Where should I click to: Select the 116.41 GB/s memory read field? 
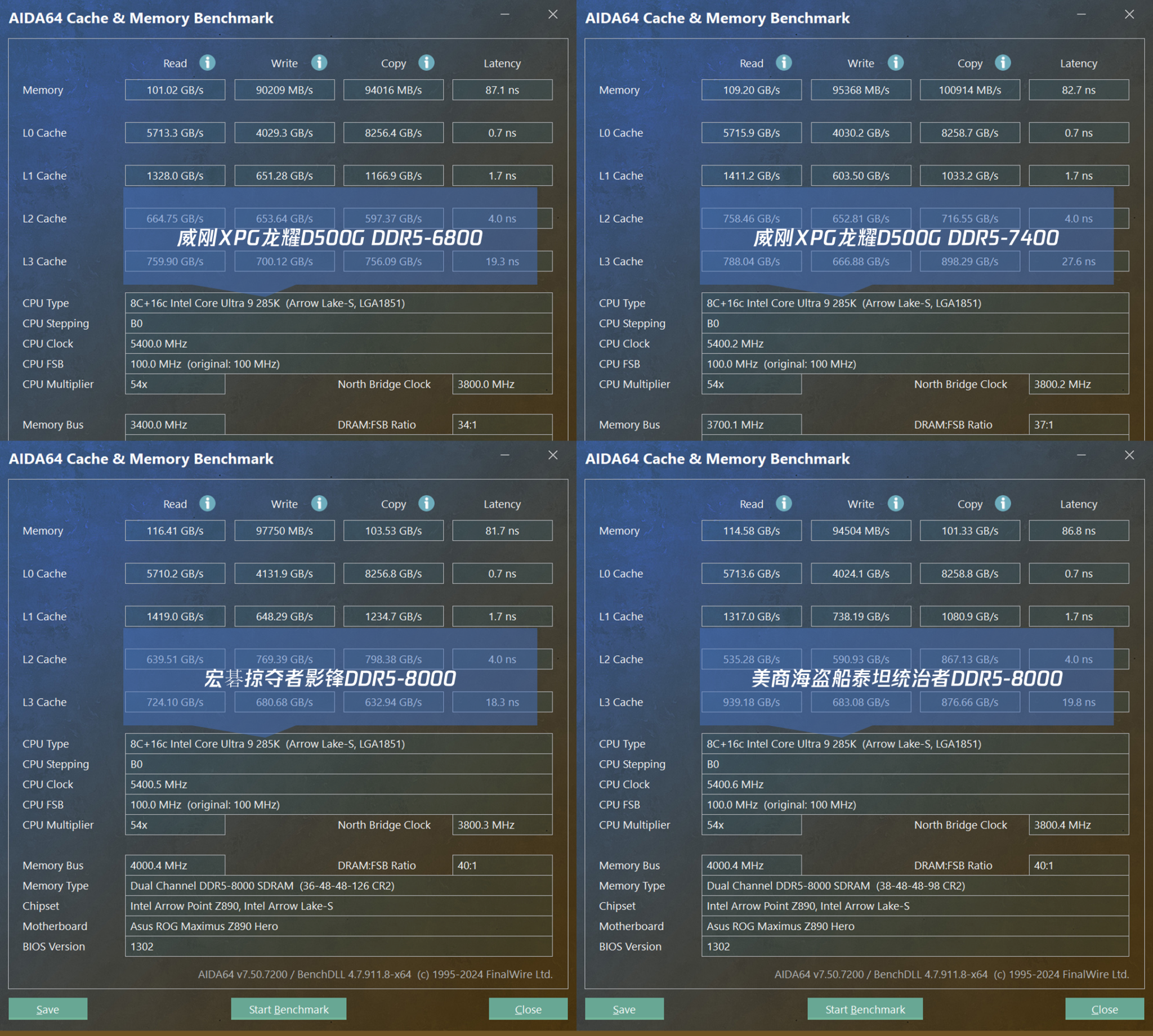pyautogui.click(x=175, y=531)
